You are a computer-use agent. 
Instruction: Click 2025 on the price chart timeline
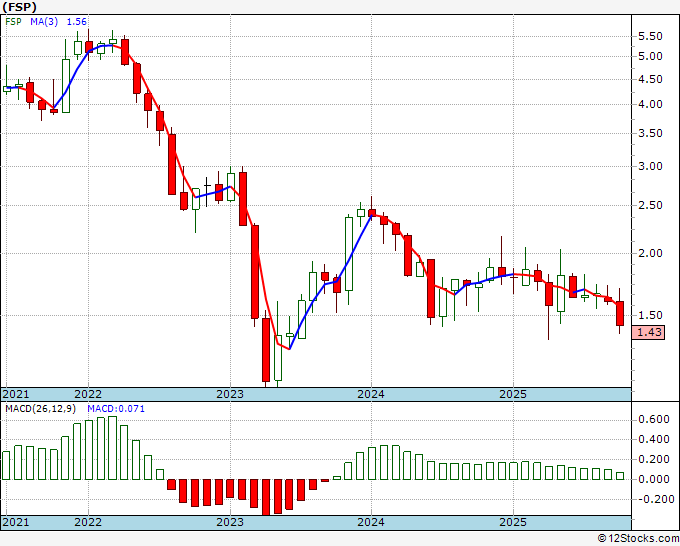tap(513, 394)
